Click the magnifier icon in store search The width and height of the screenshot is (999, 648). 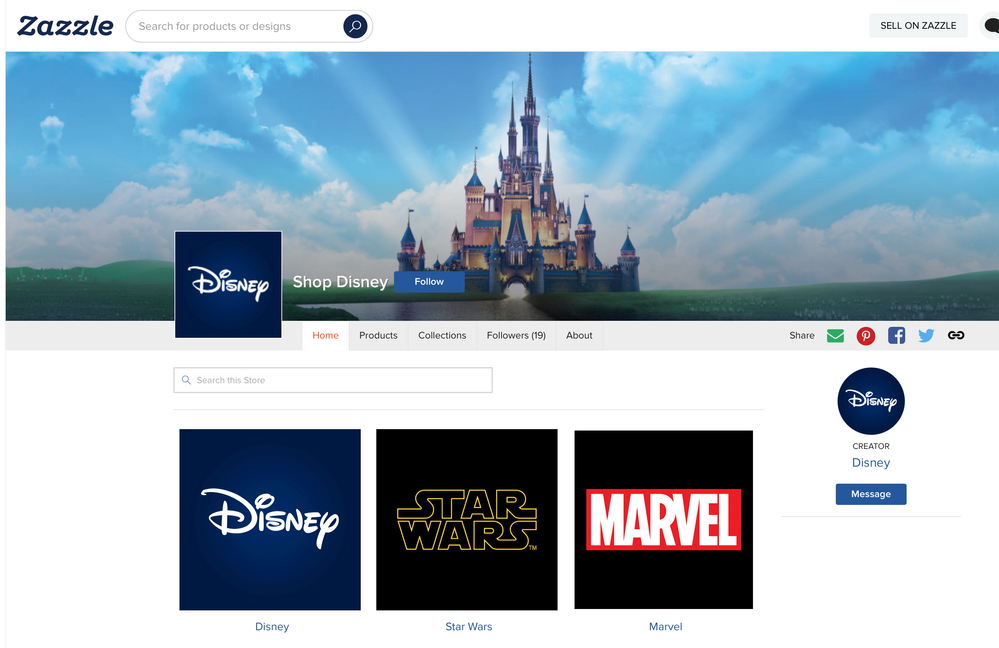point(186,380)
